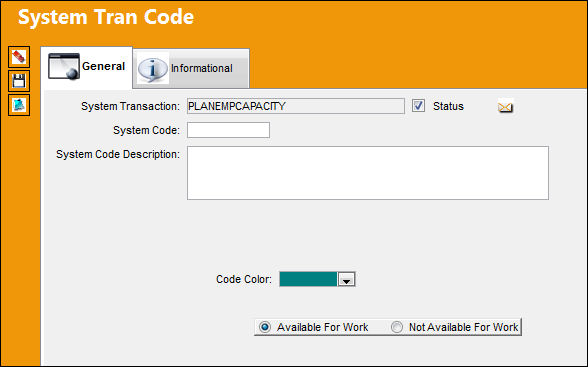Viewport: 588px width, 367px height.
Task: Open the Code Color dropdown arrow
Action: (x=346, y=279)
